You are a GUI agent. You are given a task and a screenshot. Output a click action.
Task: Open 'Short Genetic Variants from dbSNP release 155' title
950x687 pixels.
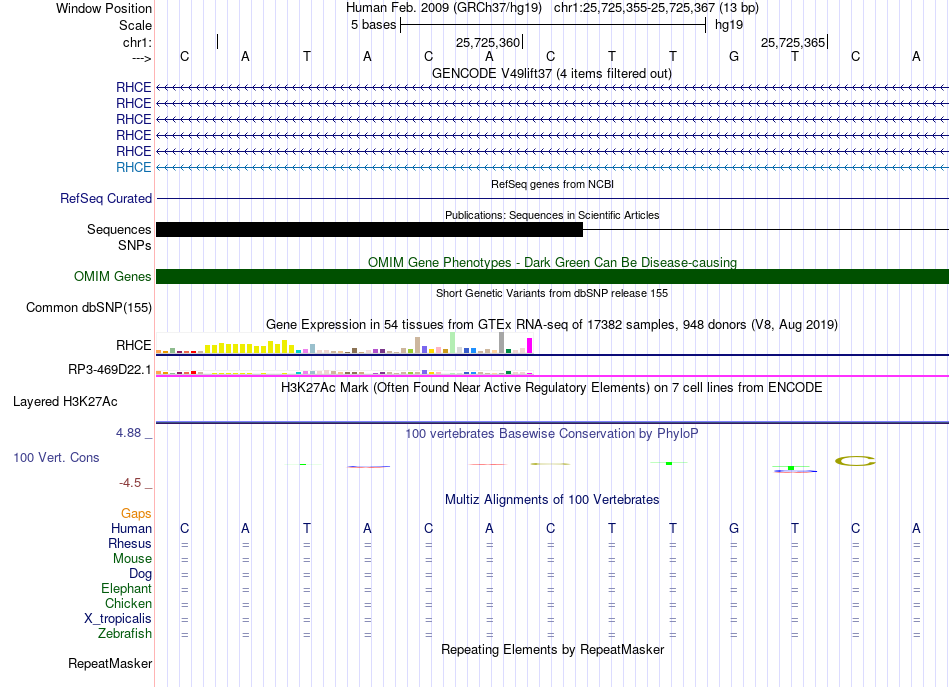click(552, 293)
